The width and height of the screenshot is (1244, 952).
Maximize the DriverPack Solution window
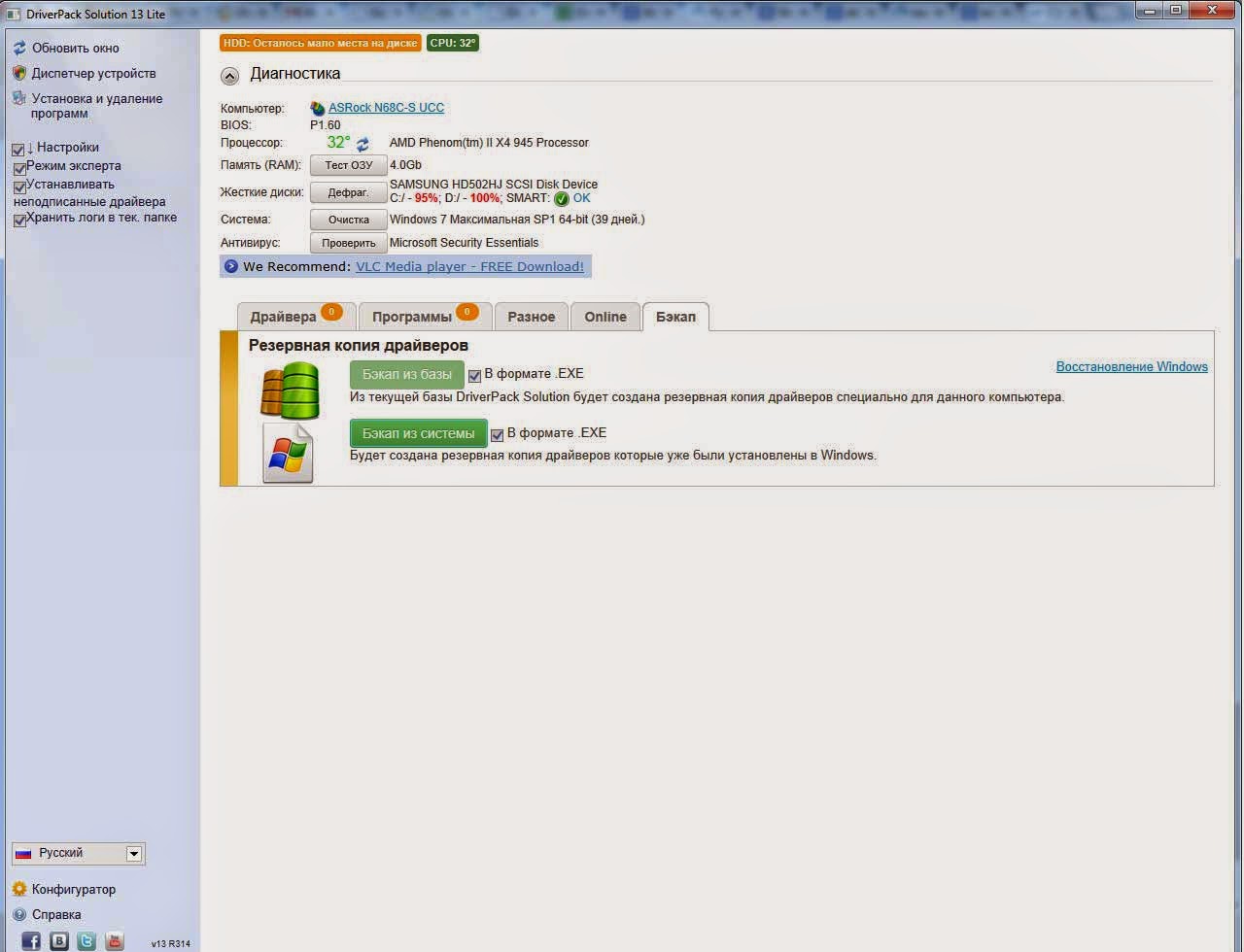coord(1176,10)
